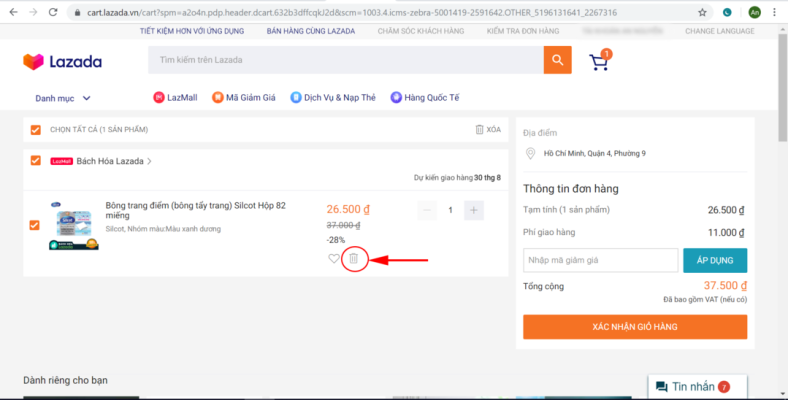Open Bán hàng cùng Lazada
Screen dimensions: 788x400
click(x=311, y=31)
